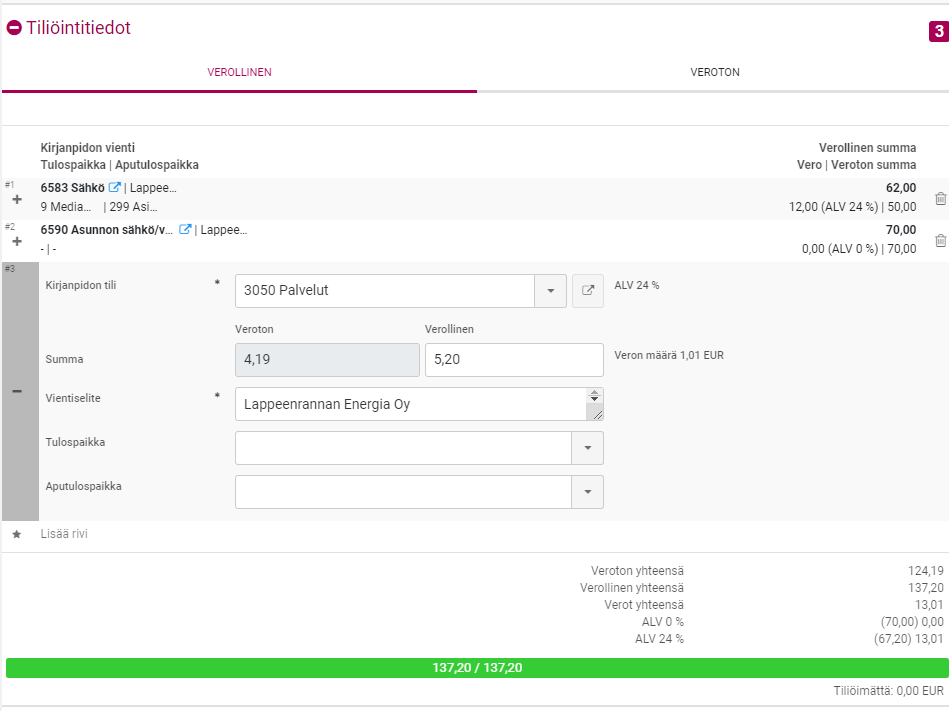This screenshot has width=949, height=711.
Task: Click Lisää rivi to add a row
Action: 64,534
